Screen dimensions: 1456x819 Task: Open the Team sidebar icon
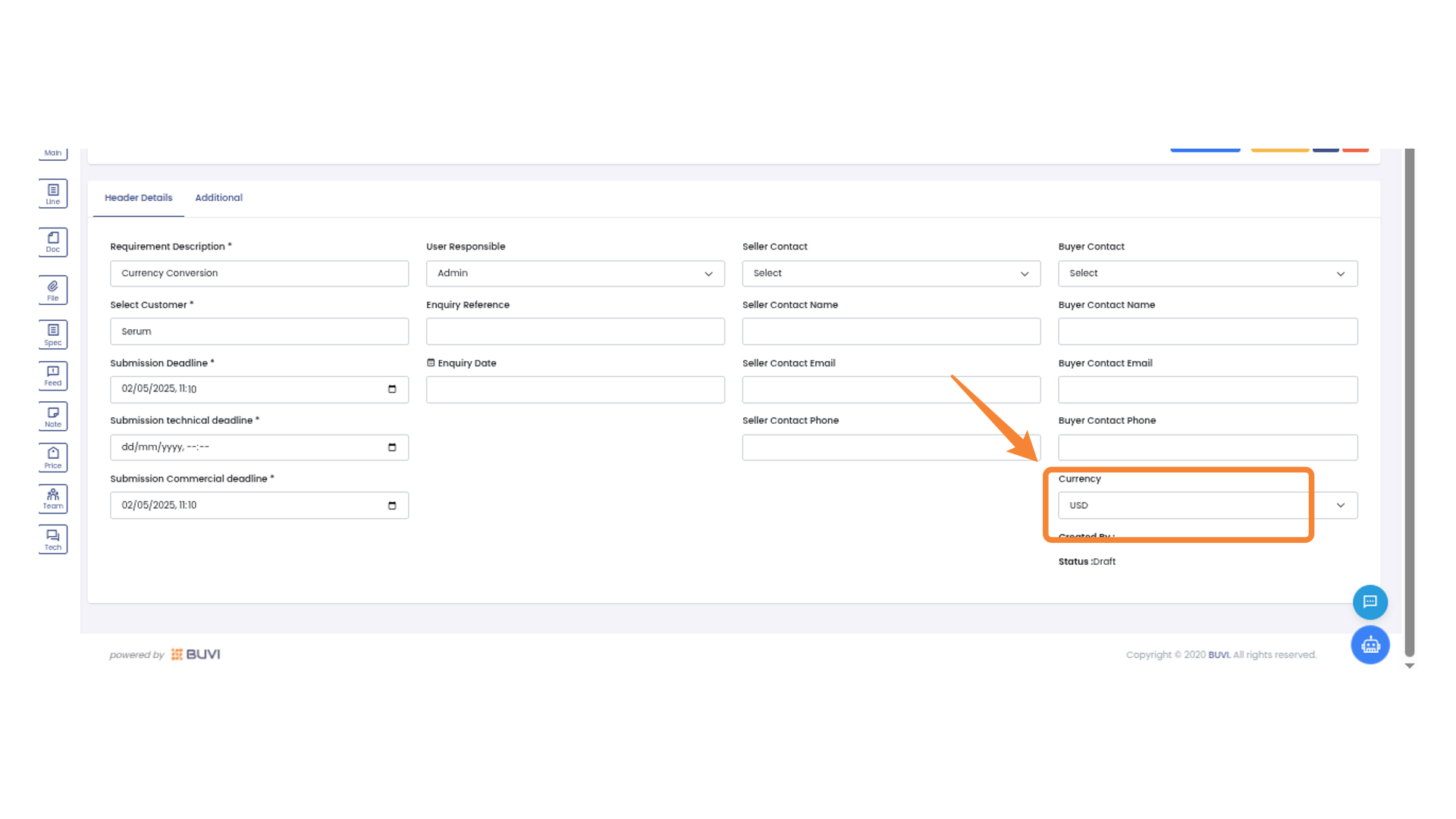53,498
